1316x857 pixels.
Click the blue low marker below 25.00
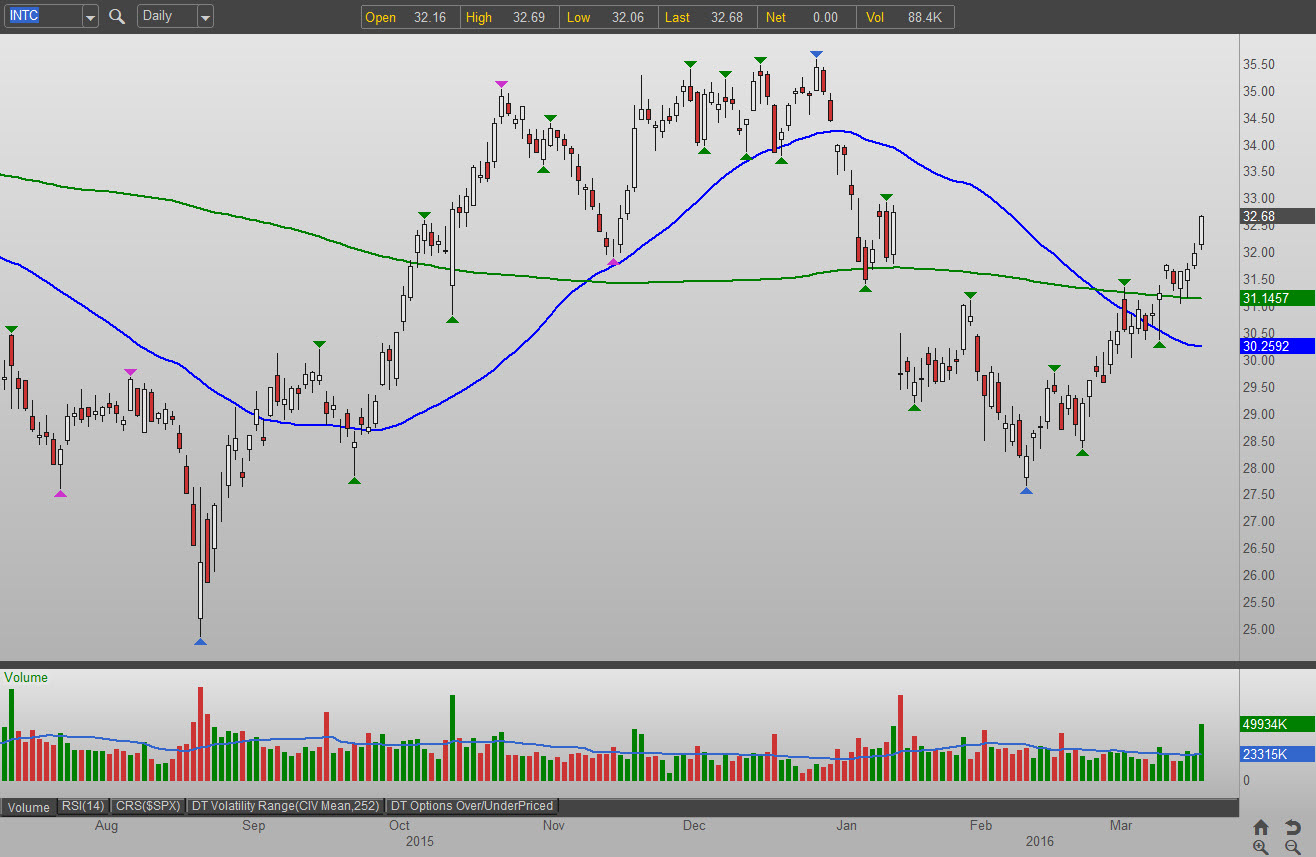(200, 642)
